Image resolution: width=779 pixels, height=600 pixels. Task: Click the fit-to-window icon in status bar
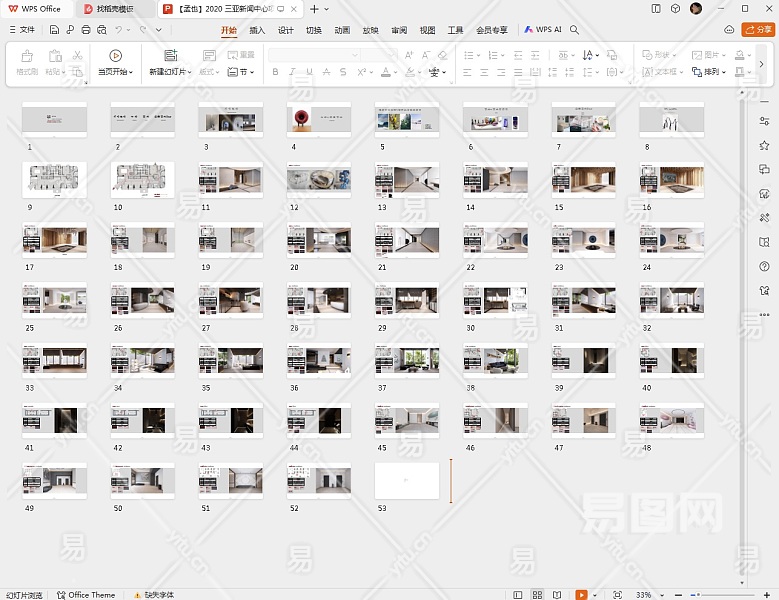(x=617, y=594)
